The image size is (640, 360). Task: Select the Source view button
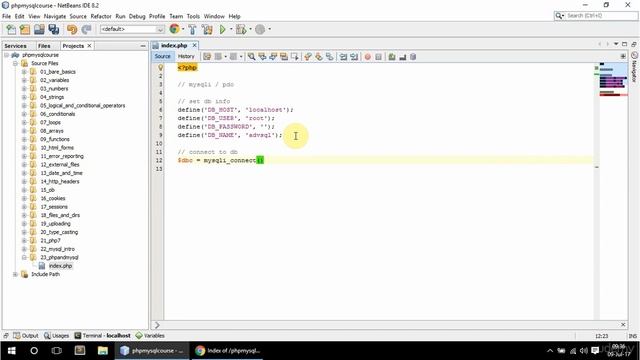[x=162, y=56]
